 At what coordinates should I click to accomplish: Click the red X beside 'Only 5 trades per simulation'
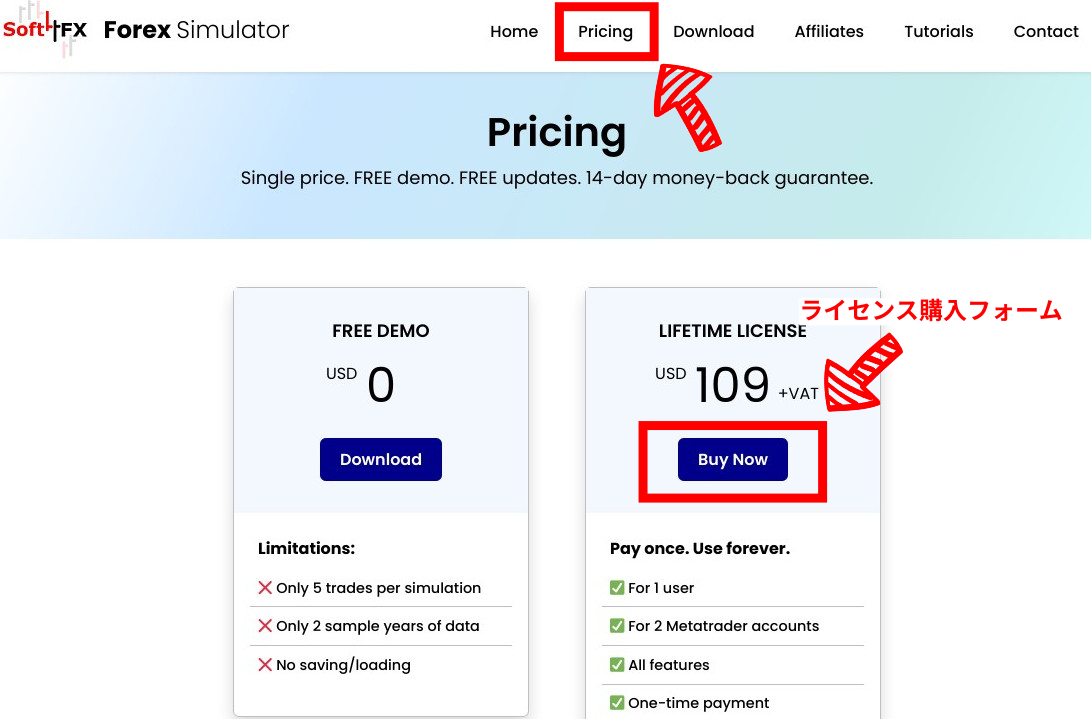point(264,587)
